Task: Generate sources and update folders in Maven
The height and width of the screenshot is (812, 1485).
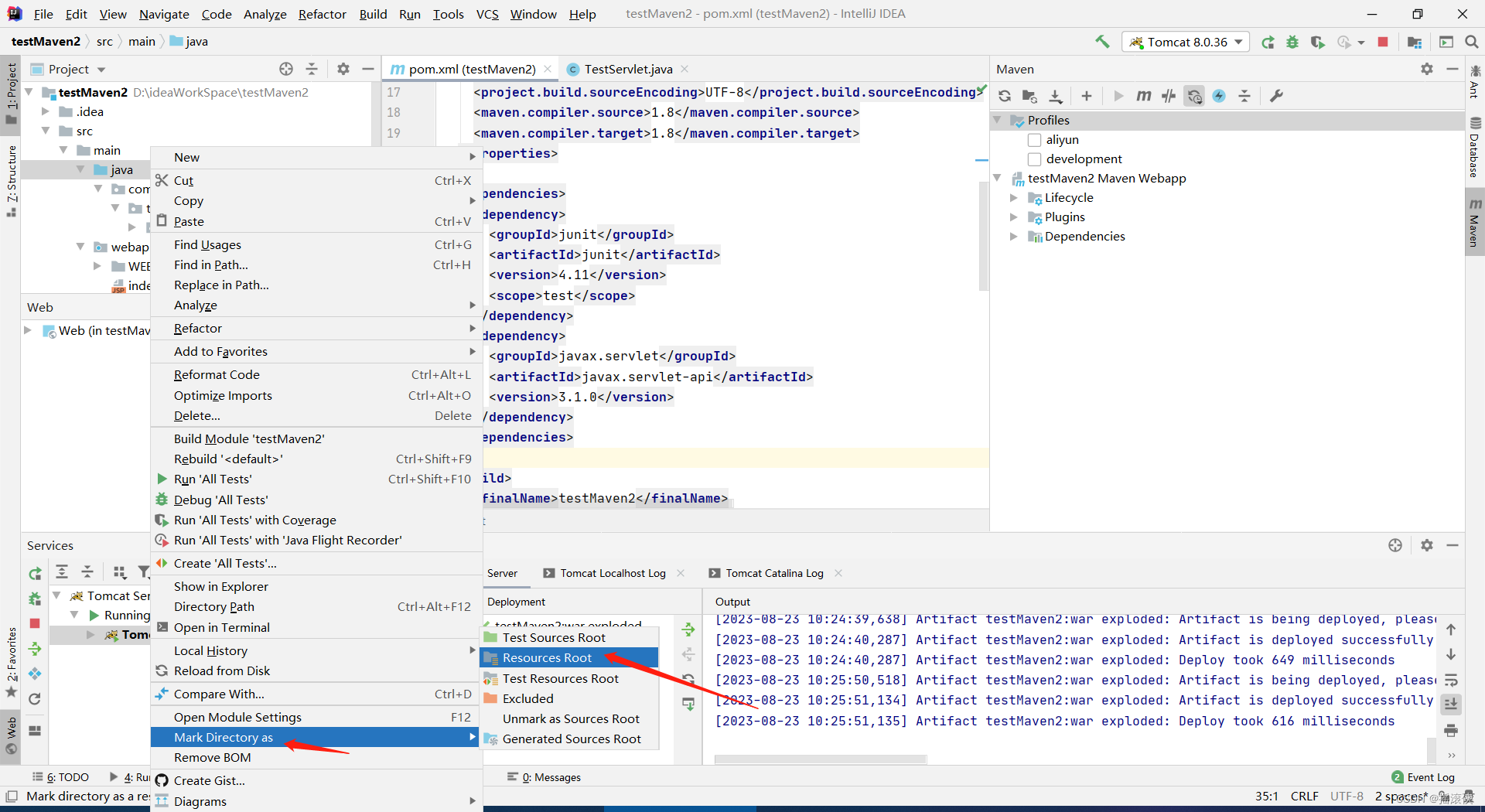Action: click(x=1029, y=96)
